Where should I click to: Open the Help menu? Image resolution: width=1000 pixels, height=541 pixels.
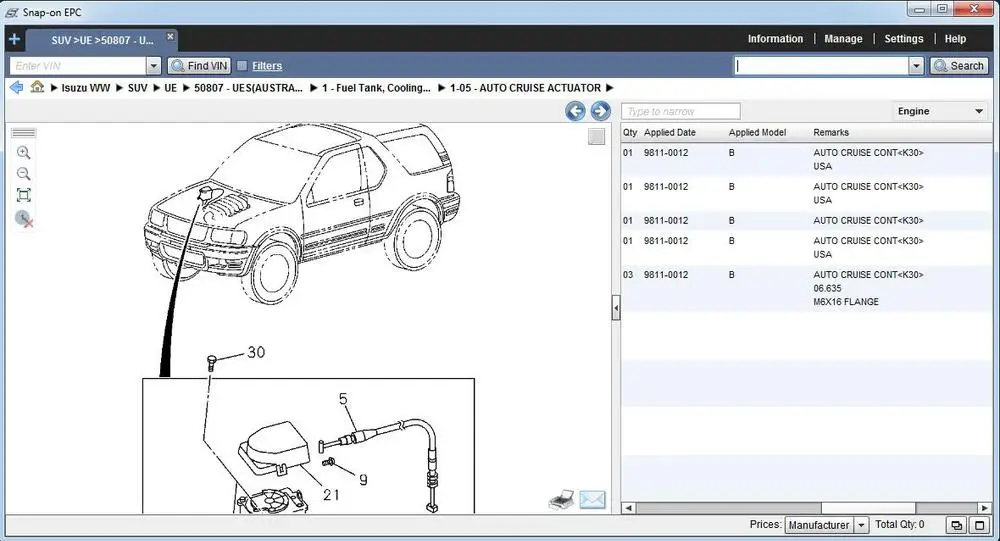(x=955, y=39)
